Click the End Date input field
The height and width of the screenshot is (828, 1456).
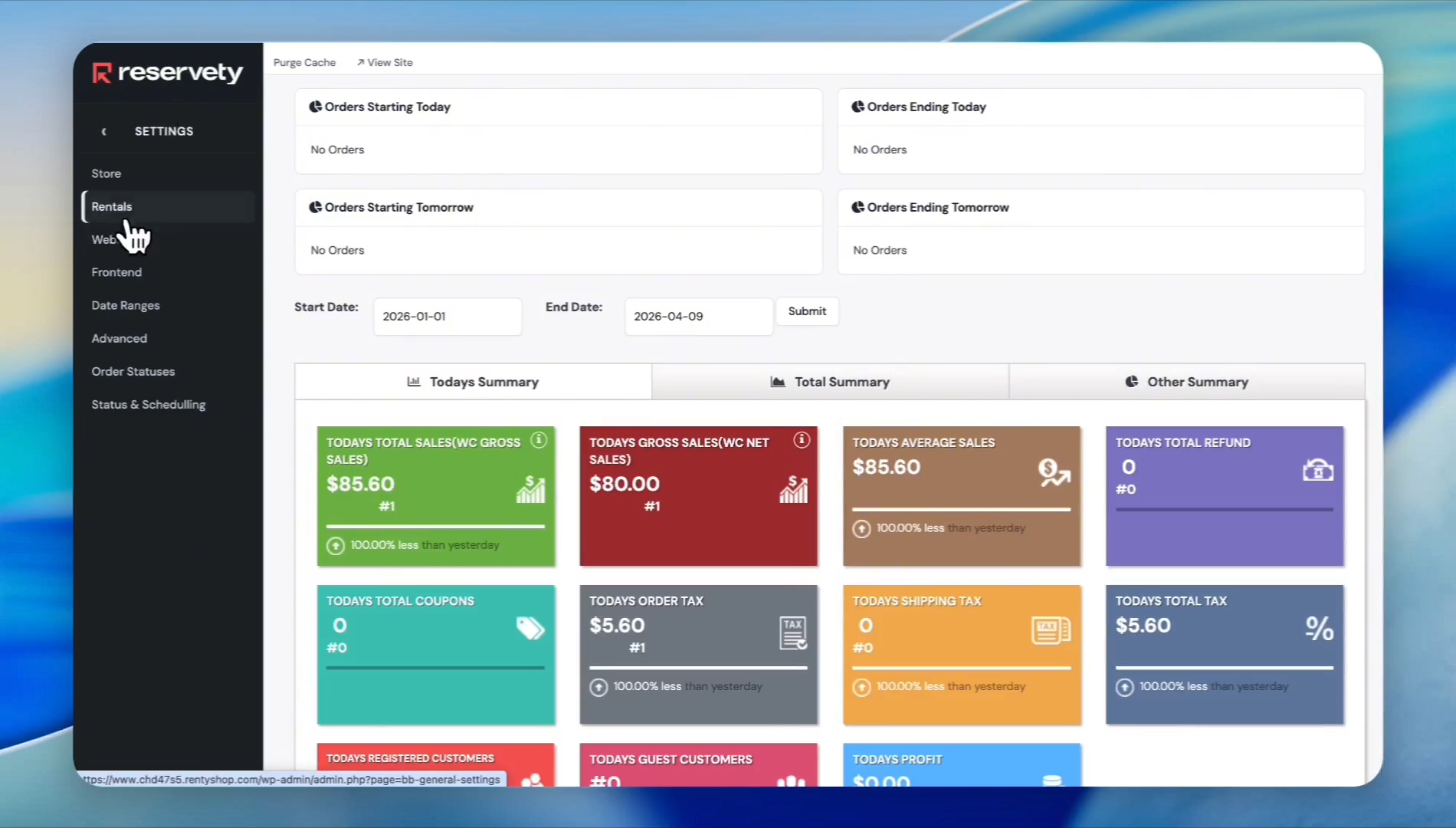698,317
